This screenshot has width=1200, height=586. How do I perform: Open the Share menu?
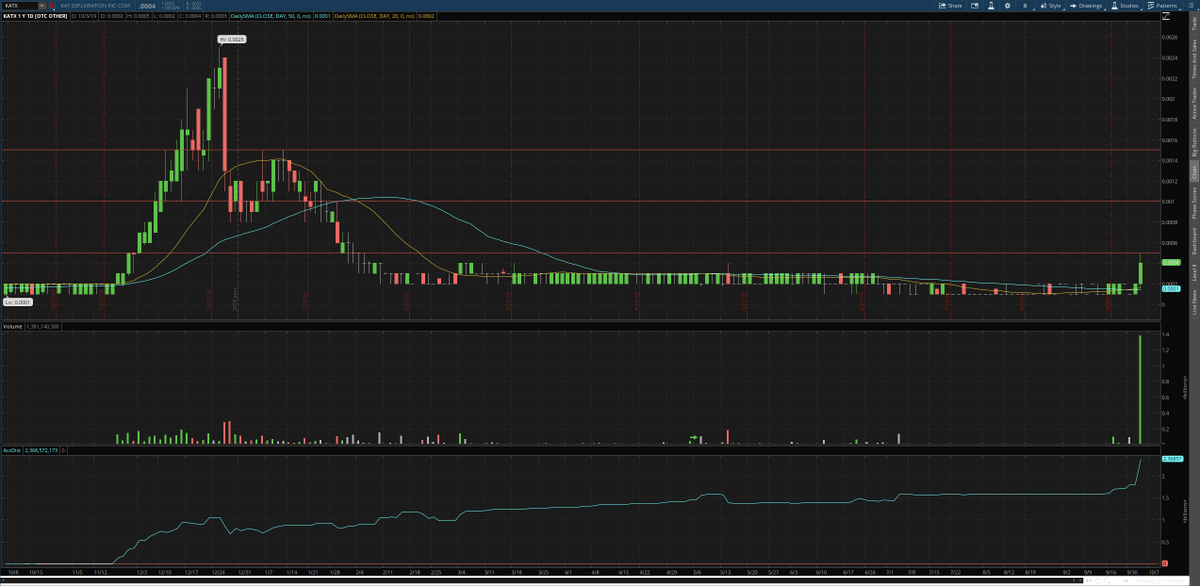click(950, 5)
